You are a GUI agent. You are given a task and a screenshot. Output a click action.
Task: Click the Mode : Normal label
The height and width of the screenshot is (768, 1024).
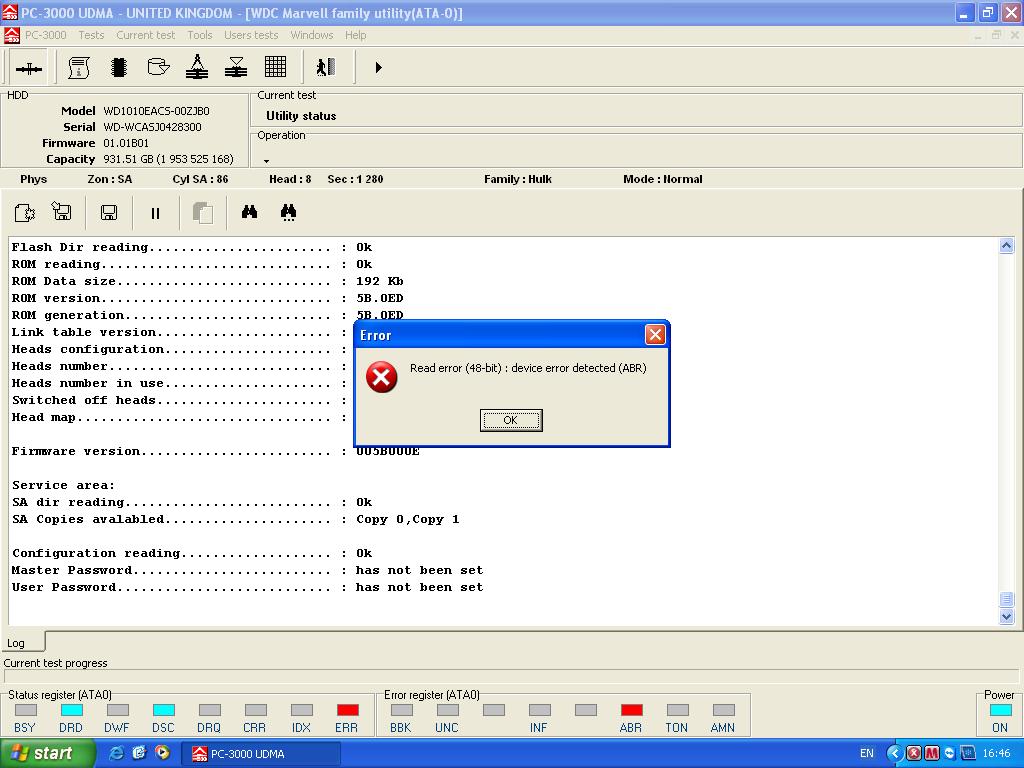coord(663,179)
